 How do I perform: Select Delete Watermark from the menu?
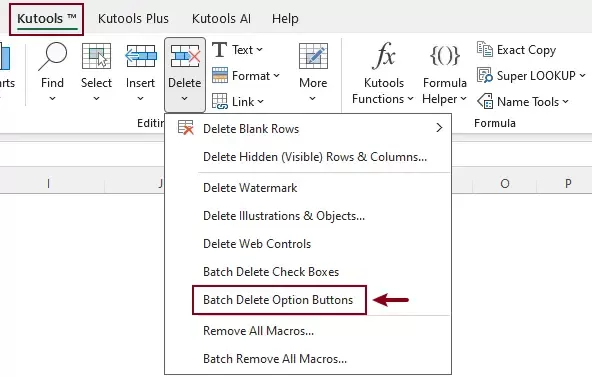point(308,188)
